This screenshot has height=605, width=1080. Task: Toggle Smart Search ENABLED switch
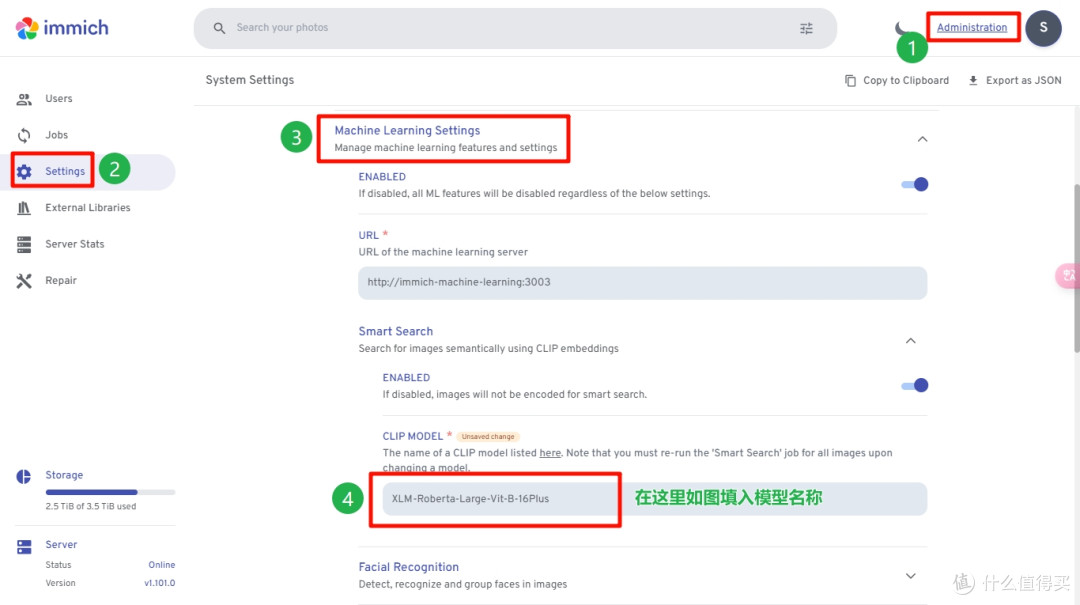[x=915, y=385]
